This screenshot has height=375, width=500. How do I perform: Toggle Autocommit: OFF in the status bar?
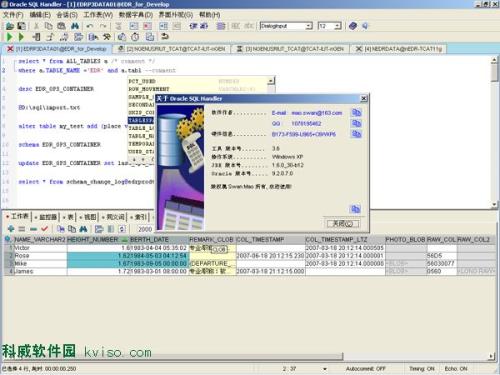(365, 369)
